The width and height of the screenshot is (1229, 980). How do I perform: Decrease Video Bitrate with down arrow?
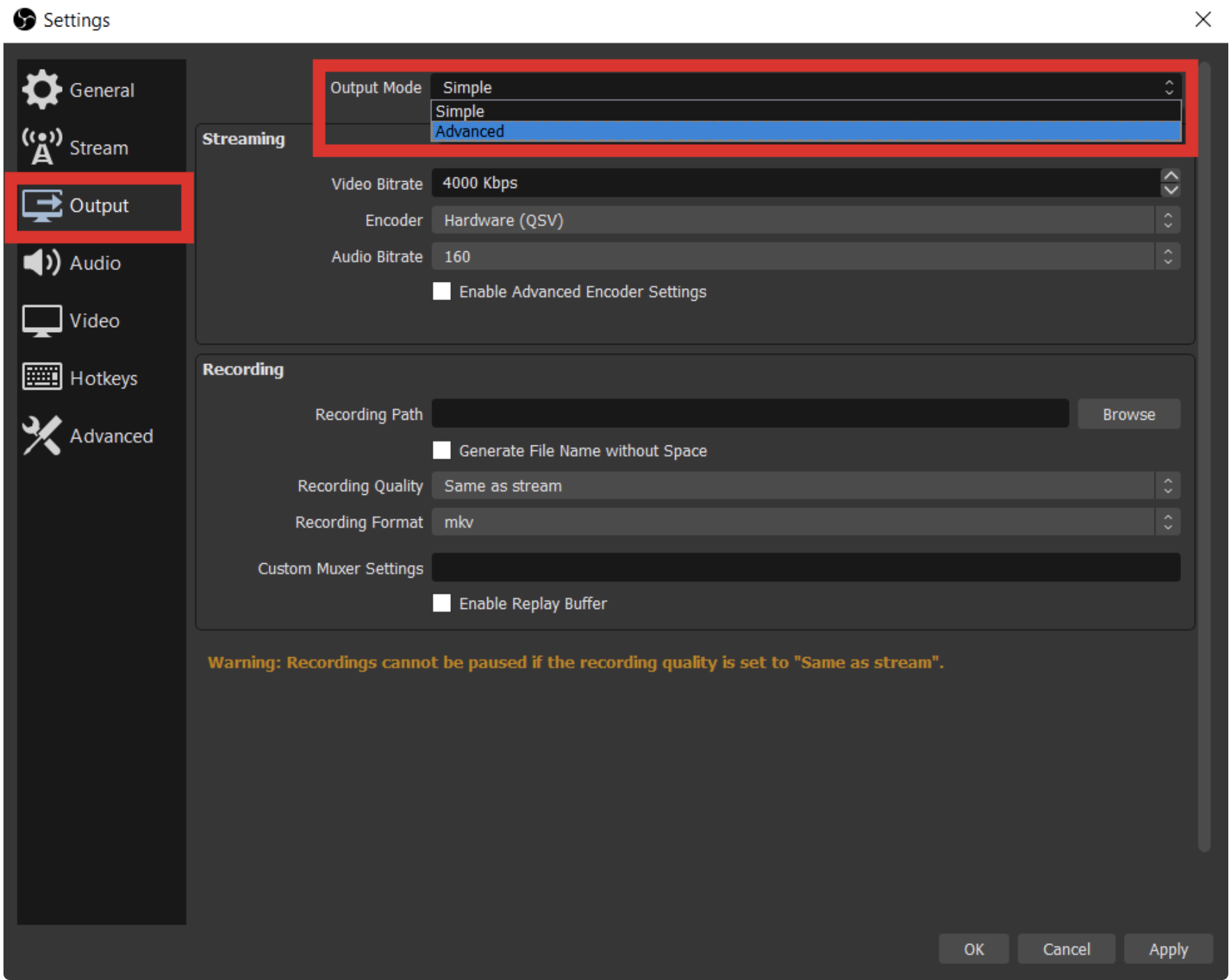[x=1171, y=190]
